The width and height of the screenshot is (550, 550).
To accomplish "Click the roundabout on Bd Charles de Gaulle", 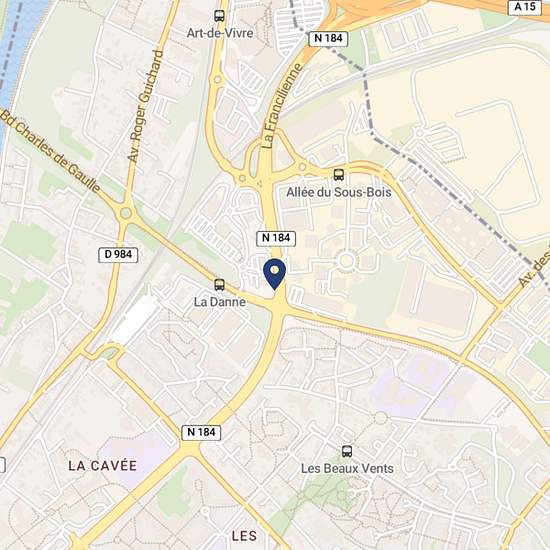I will [126, 213].
